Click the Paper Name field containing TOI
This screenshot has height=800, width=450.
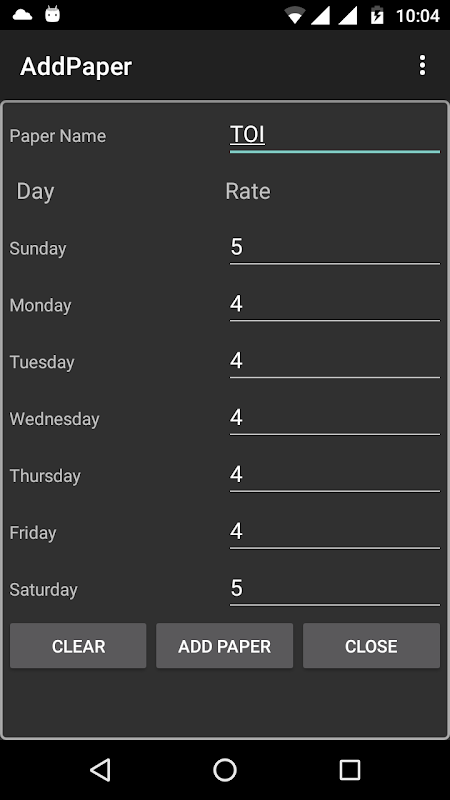click(335, 136)
